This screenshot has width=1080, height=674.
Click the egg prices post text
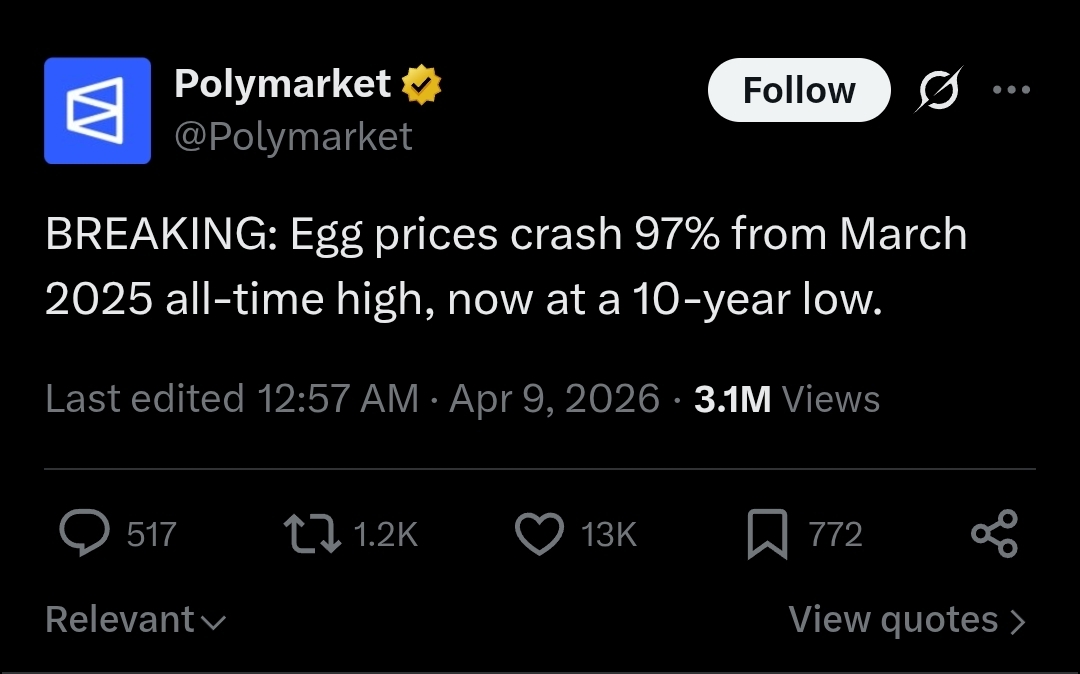[506, 266]
